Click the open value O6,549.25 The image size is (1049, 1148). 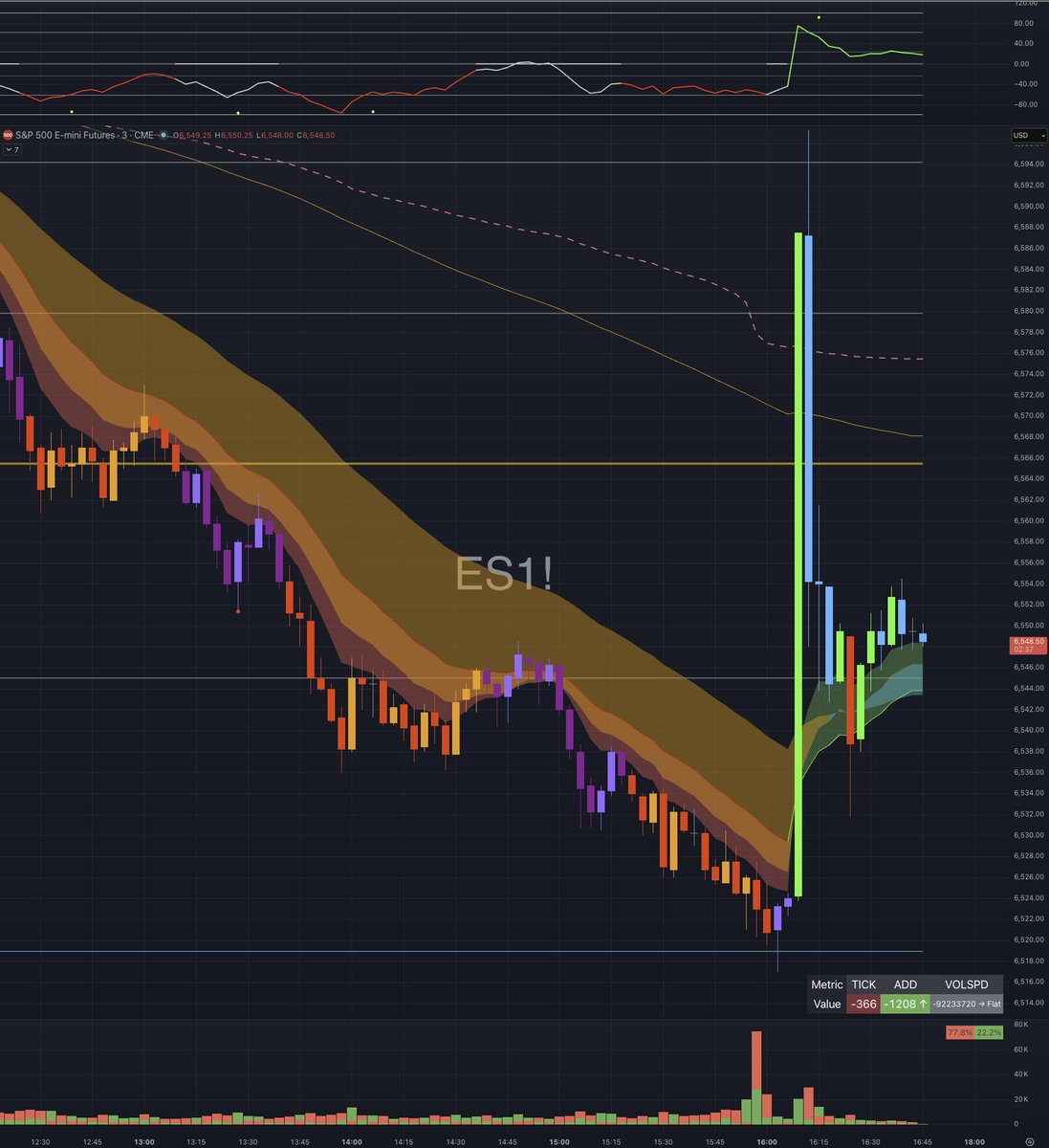[x=191, y=135]
